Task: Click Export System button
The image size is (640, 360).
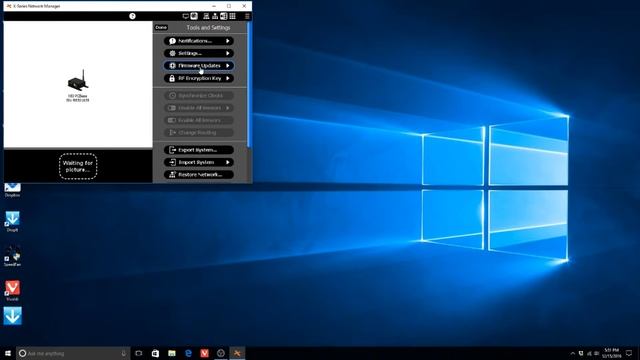Action: pos(199,150)
